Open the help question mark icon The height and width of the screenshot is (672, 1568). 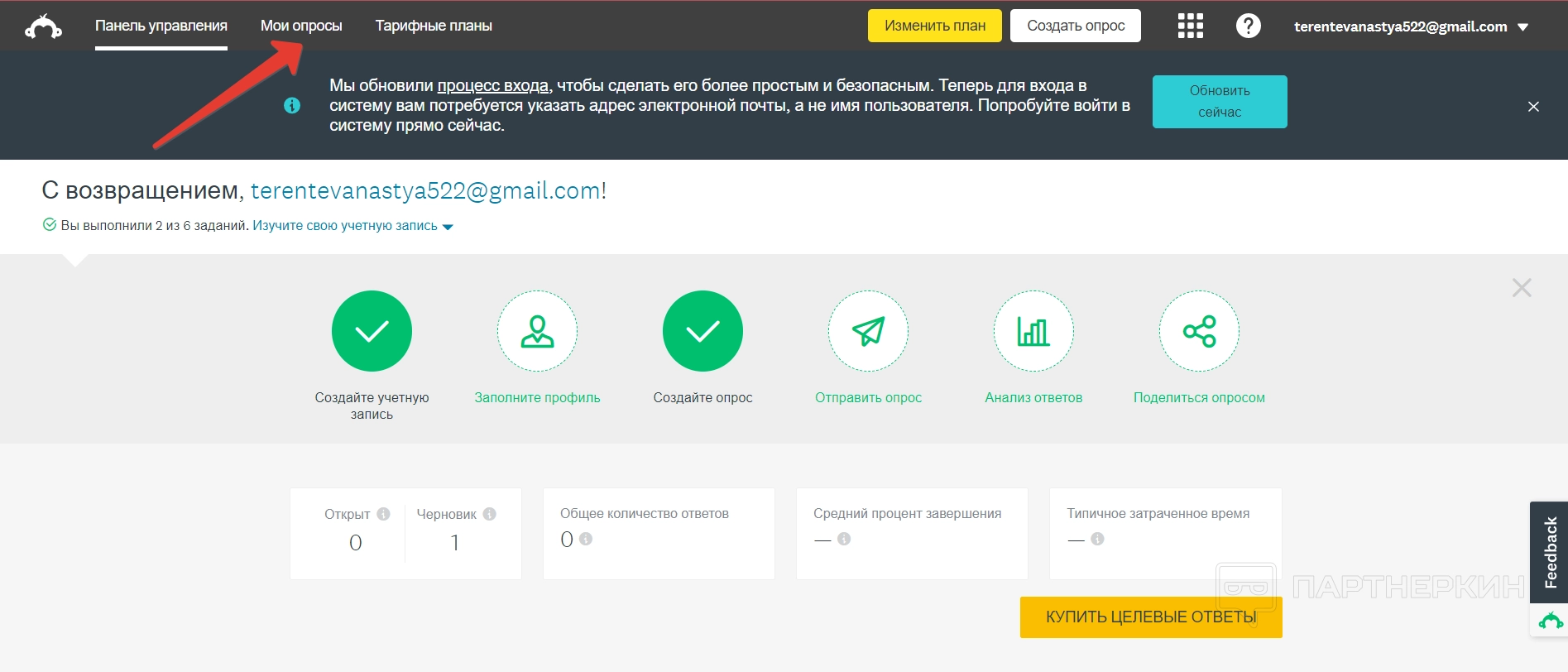[1248, 26]
